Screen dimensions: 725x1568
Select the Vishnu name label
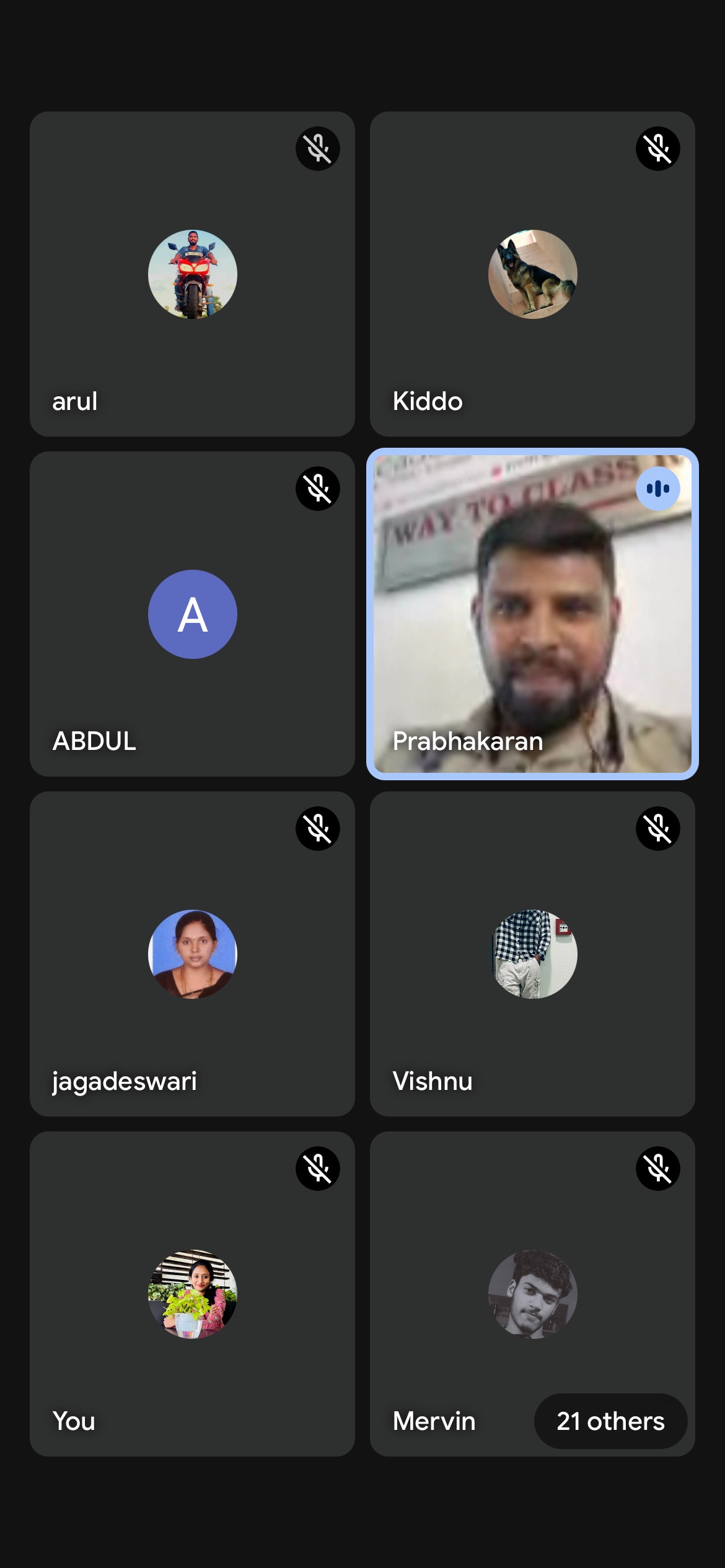tap(433, 1081)
